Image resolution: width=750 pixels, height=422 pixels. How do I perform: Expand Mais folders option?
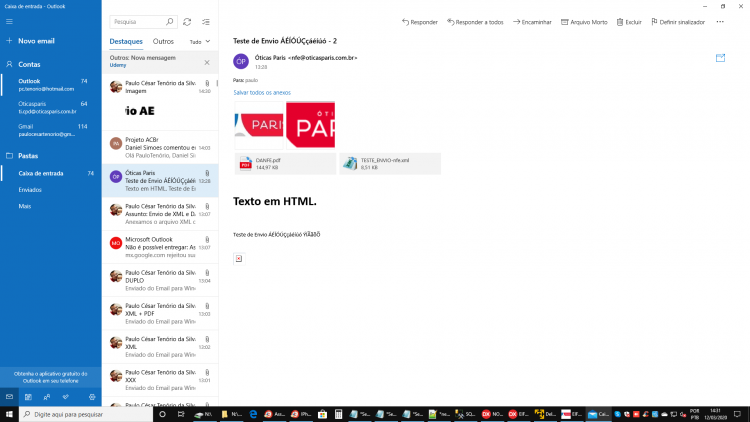click(25, 206)
